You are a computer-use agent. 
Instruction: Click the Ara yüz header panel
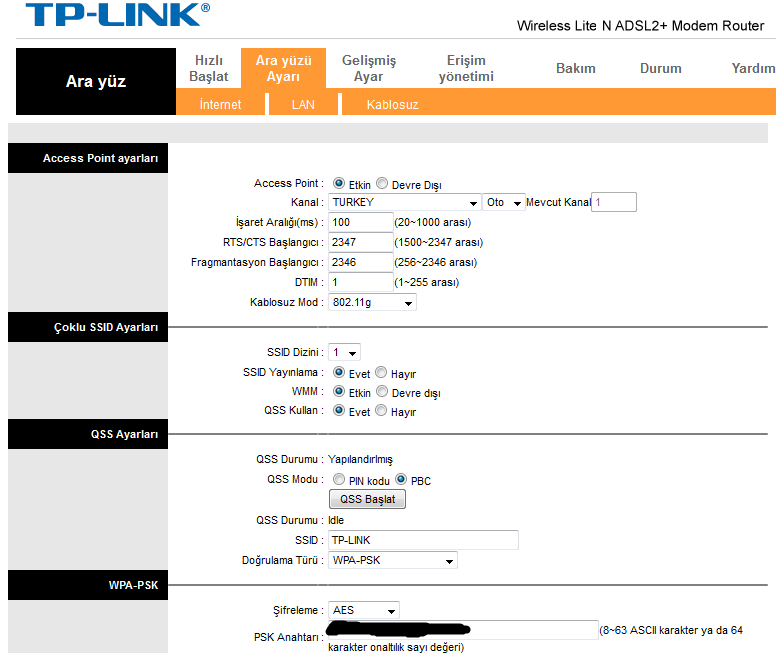(x=96, y=82)
